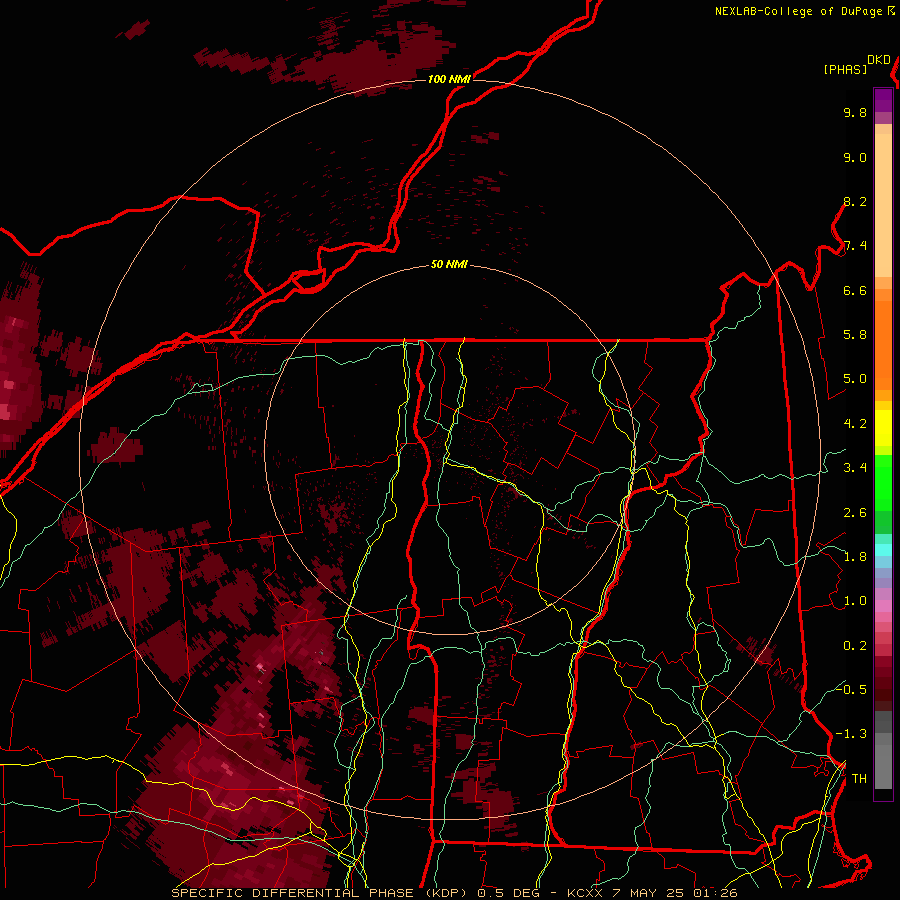Select the 1.0 scale value
Screen dimensions: 900x900
[x=855, y=601]
